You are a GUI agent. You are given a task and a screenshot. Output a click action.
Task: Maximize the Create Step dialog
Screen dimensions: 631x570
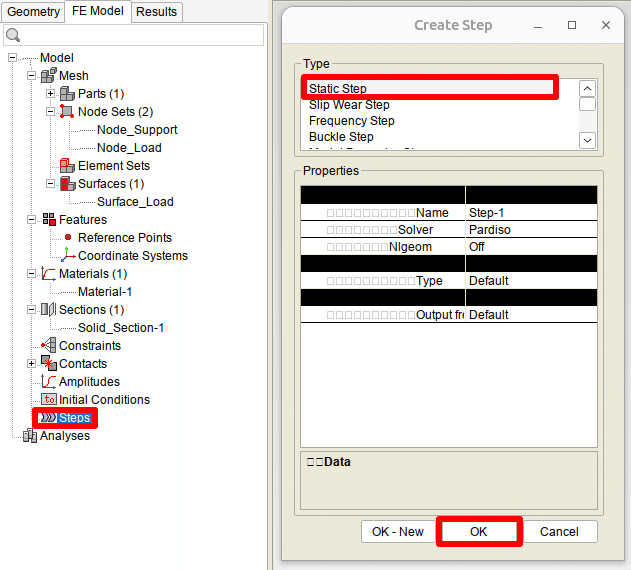(x=572, y=25)
